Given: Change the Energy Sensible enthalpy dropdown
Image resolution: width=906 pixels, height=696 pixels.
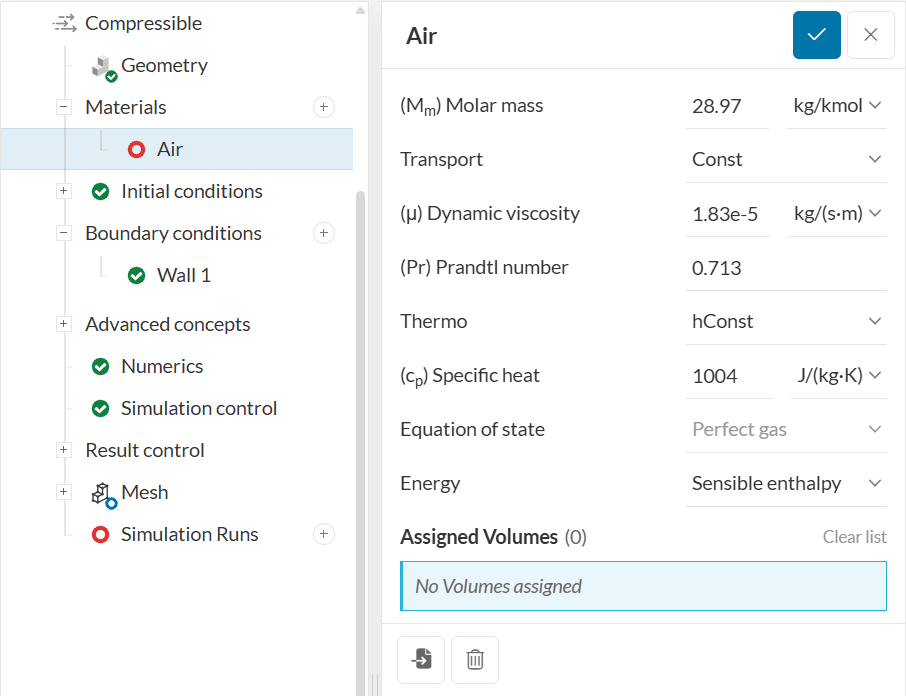Looking at the screenshot, I should [x=786, y=483].
